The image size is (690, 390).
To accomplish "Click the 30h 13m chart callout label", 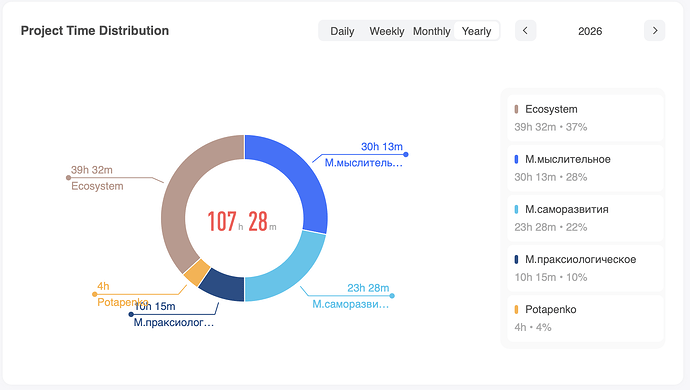I will point(382,147).
